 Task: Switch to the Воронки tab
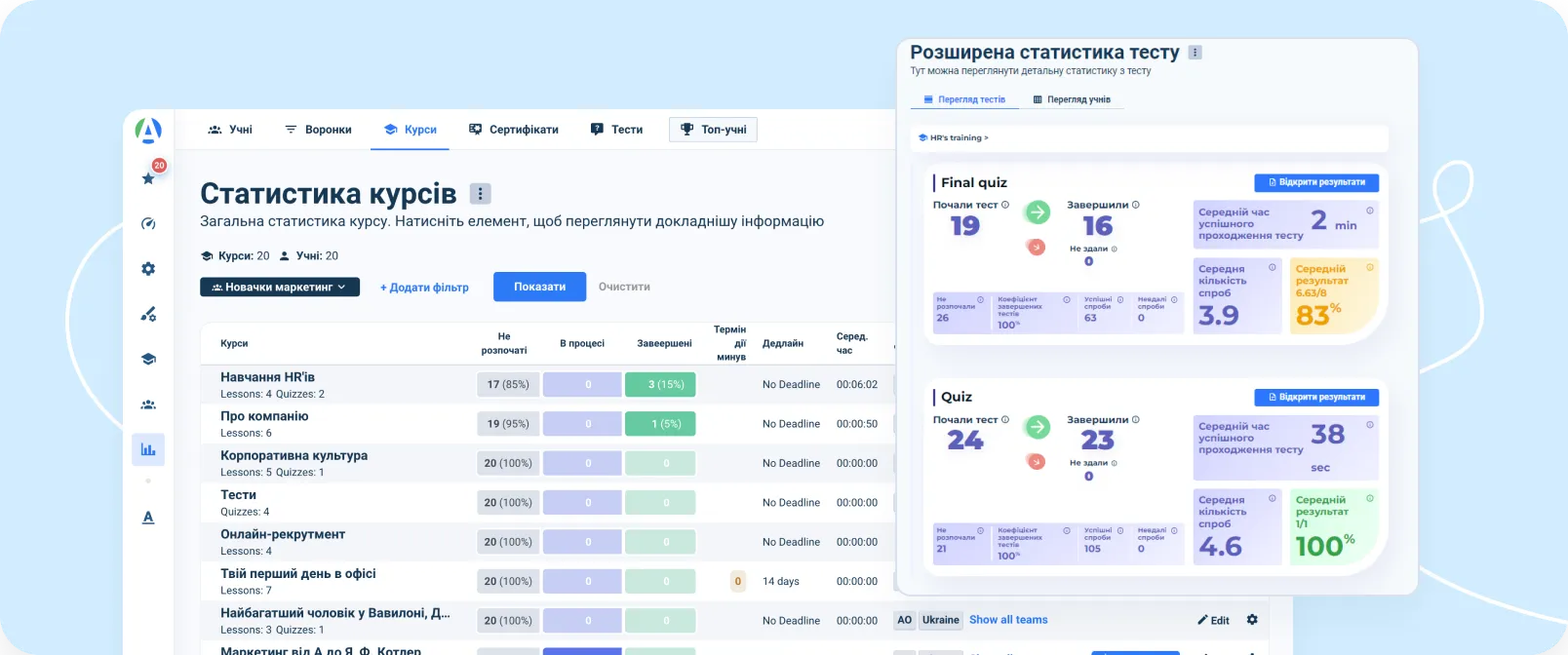tap(318, 130)
